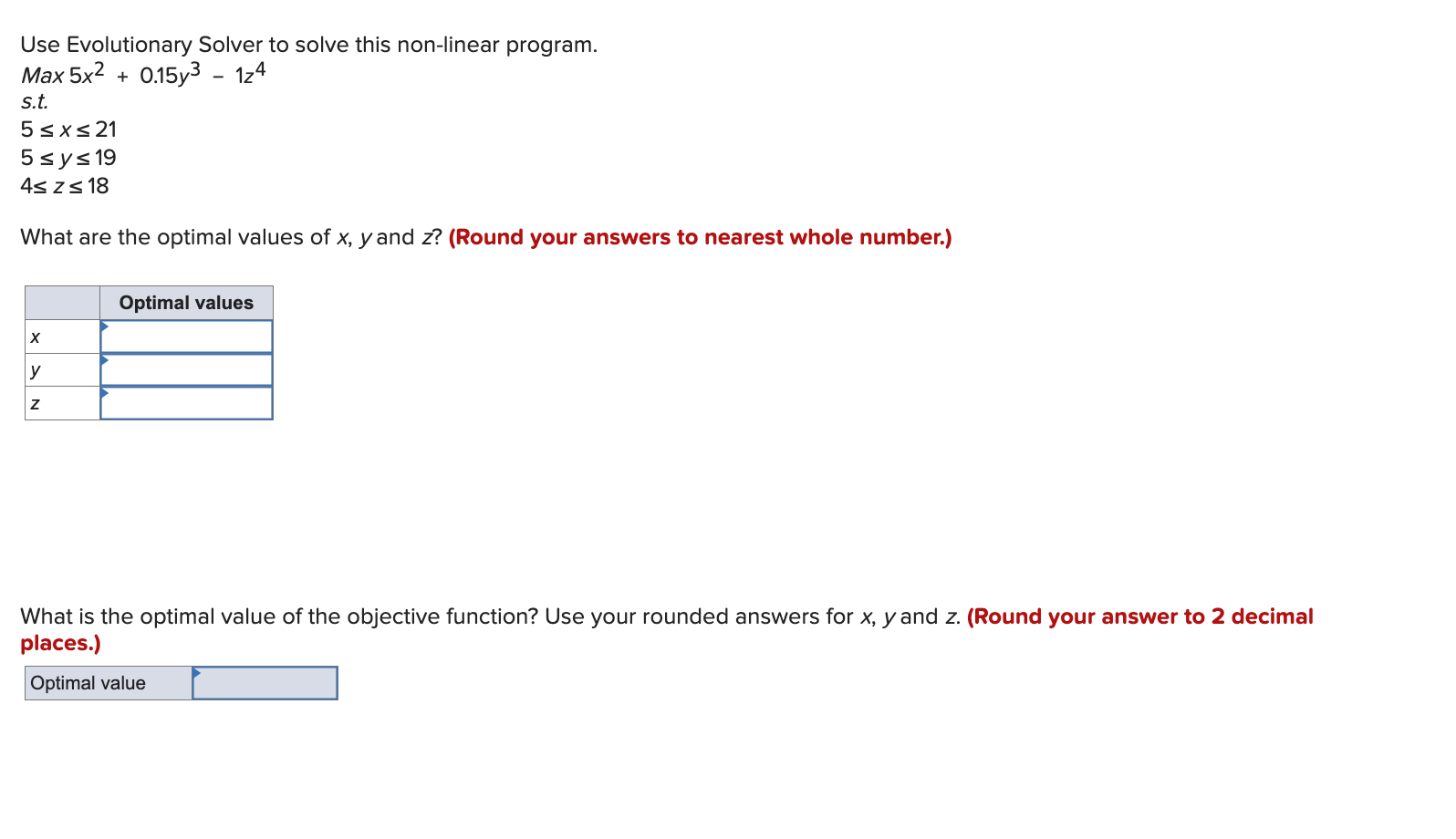Image resolution: width=1456 pixels, height=839 pixels.
Task: Click the blue triangle marker in the y answer field
Action: pos(105,359)
